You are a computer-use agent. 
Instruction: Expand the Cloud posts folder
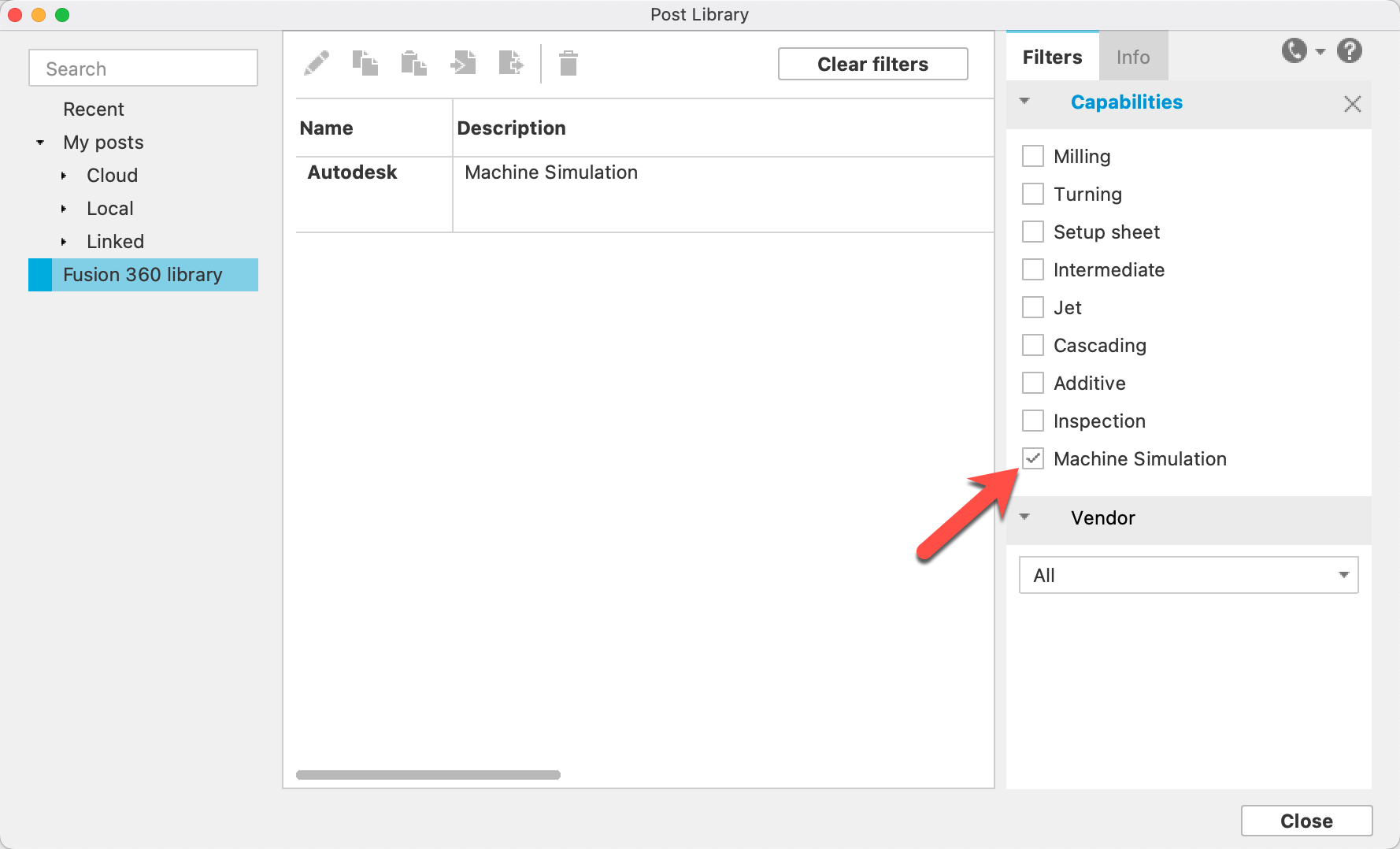[x=65, y=176]
